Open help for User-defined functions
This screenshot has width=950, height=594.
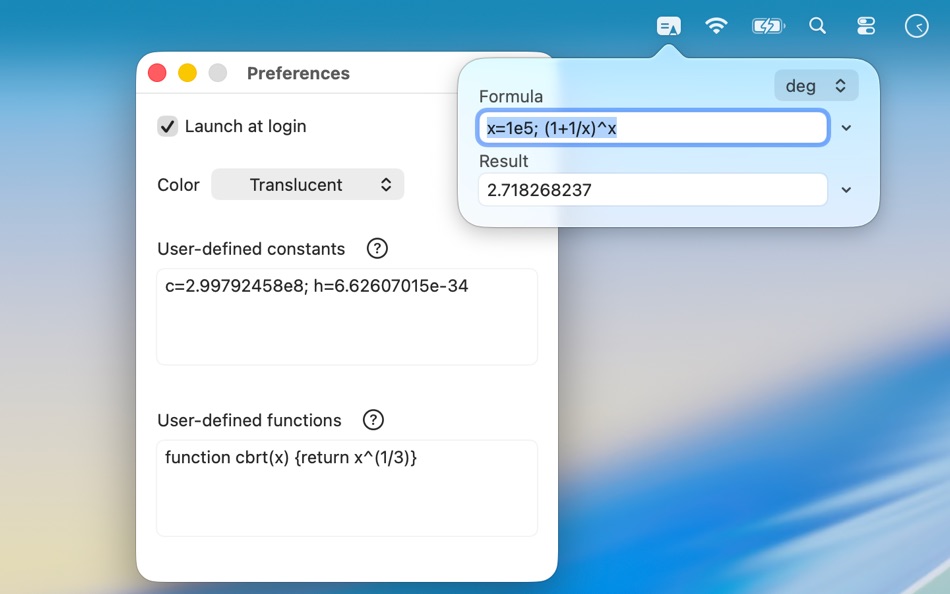click(x=373, y=420)
